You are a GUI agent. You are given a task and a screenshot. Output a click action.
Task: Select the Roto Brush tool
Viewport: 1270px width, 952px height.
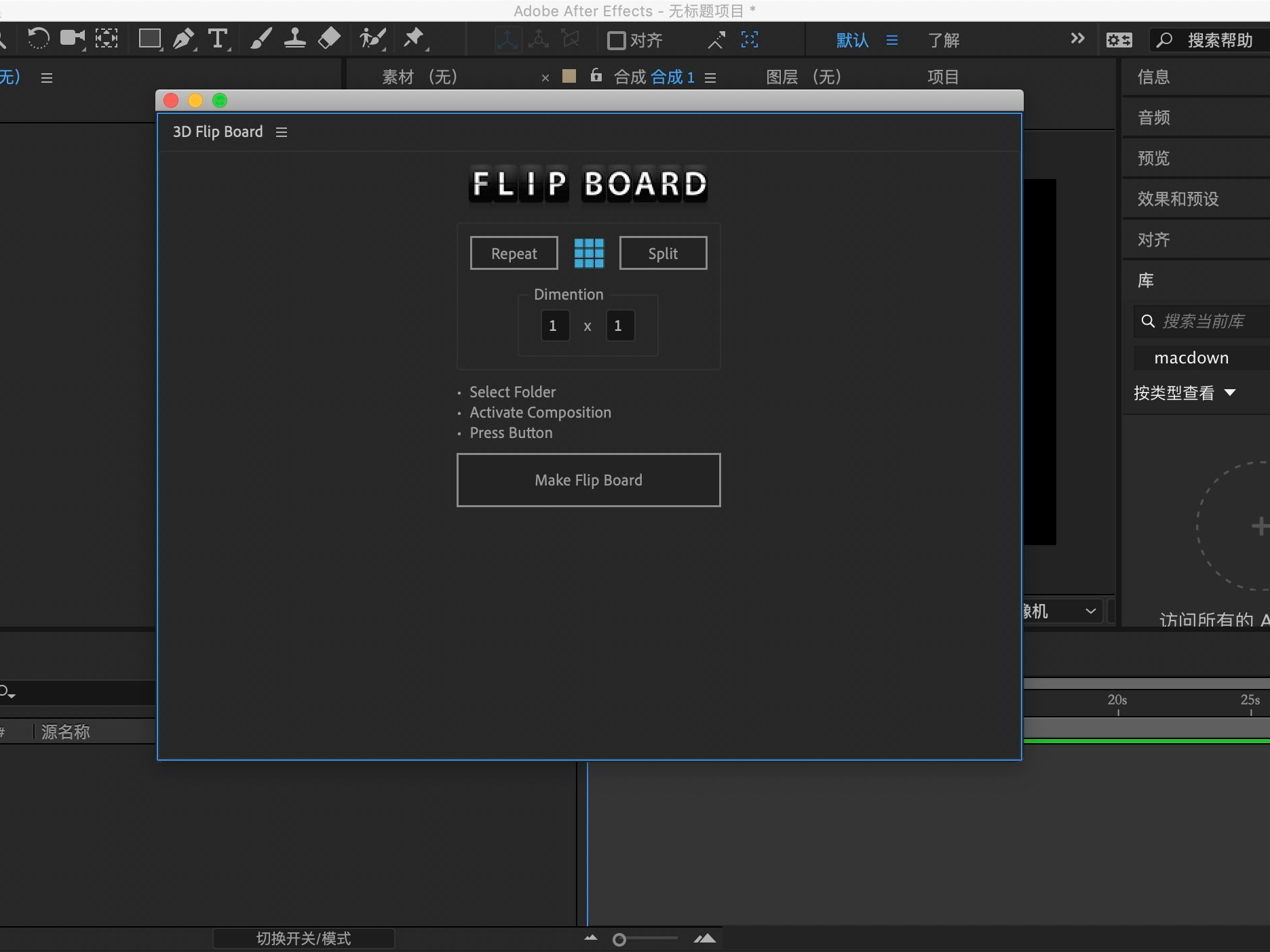(372, 39)
